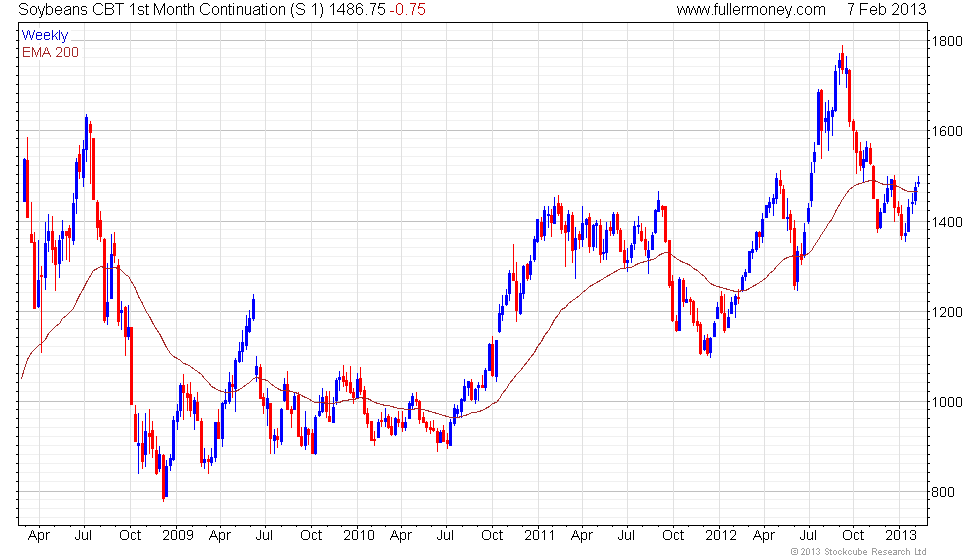Viewport: 980px width, 560px height.
Task: Click the 2011 year label on time axis
Action: click(x=539, y=535)
